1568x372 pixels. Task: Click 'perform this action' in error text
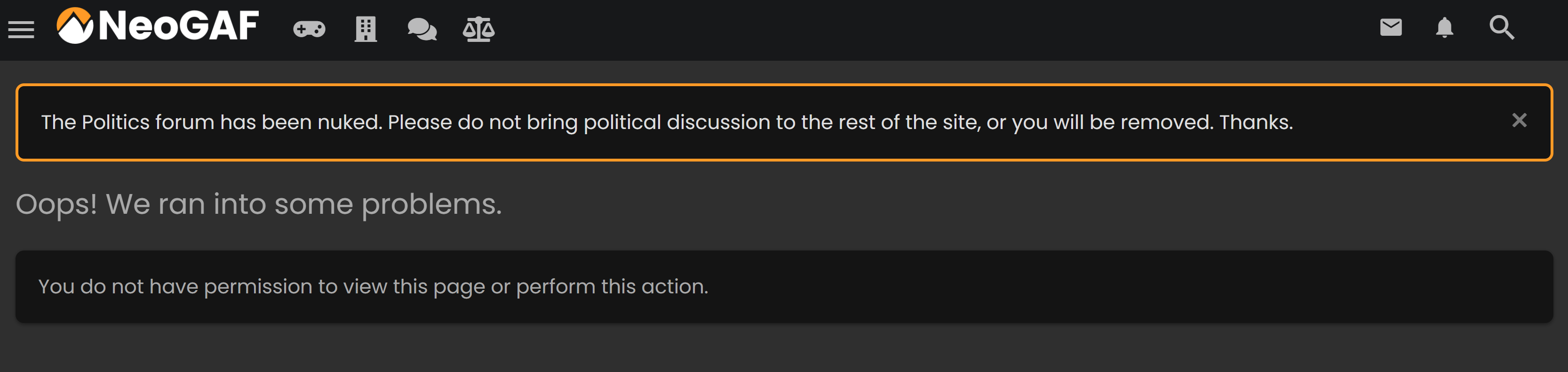point(613,287)
